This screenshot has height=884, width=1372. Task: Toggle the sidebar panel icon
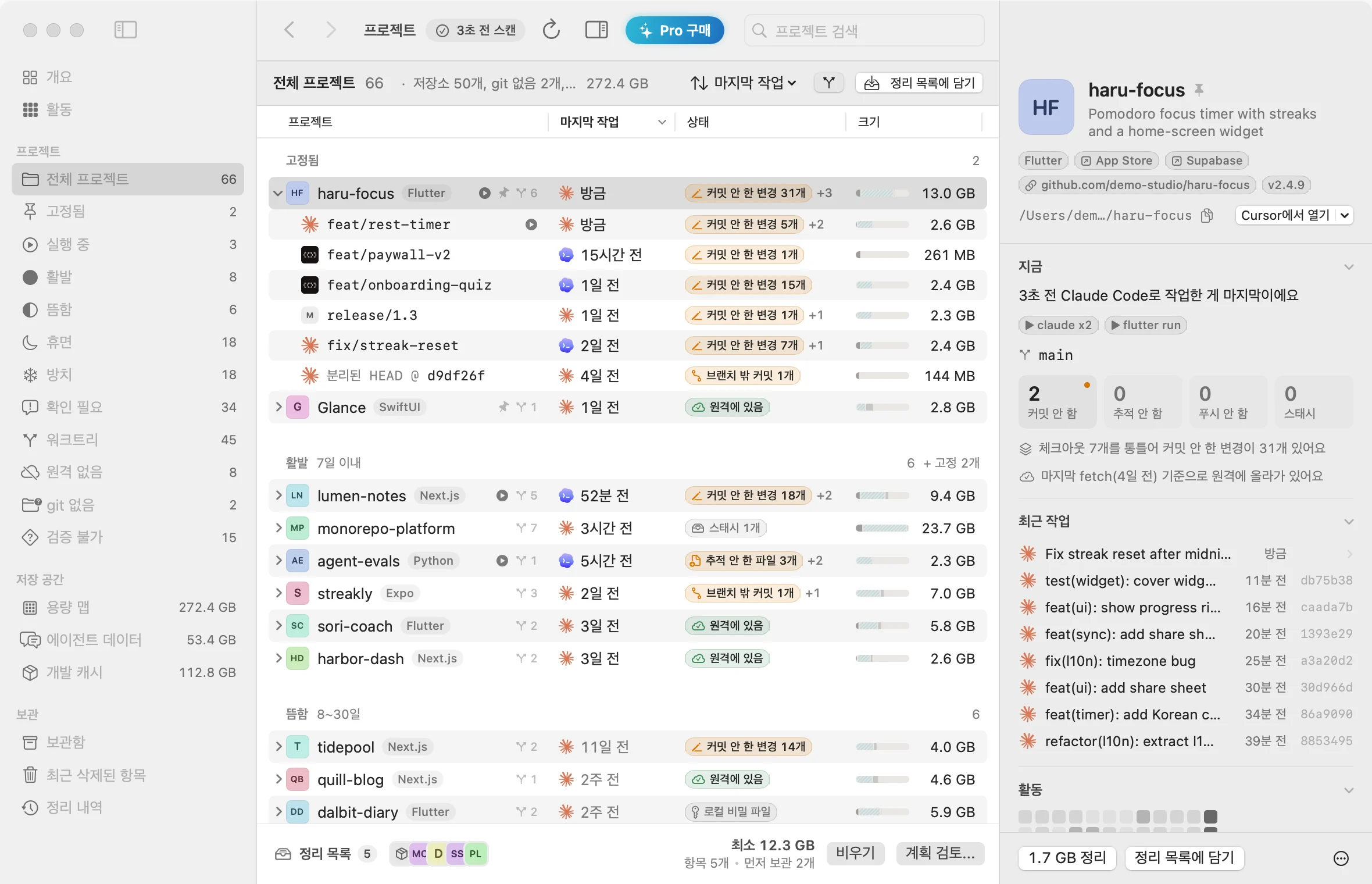coord(126,30)
